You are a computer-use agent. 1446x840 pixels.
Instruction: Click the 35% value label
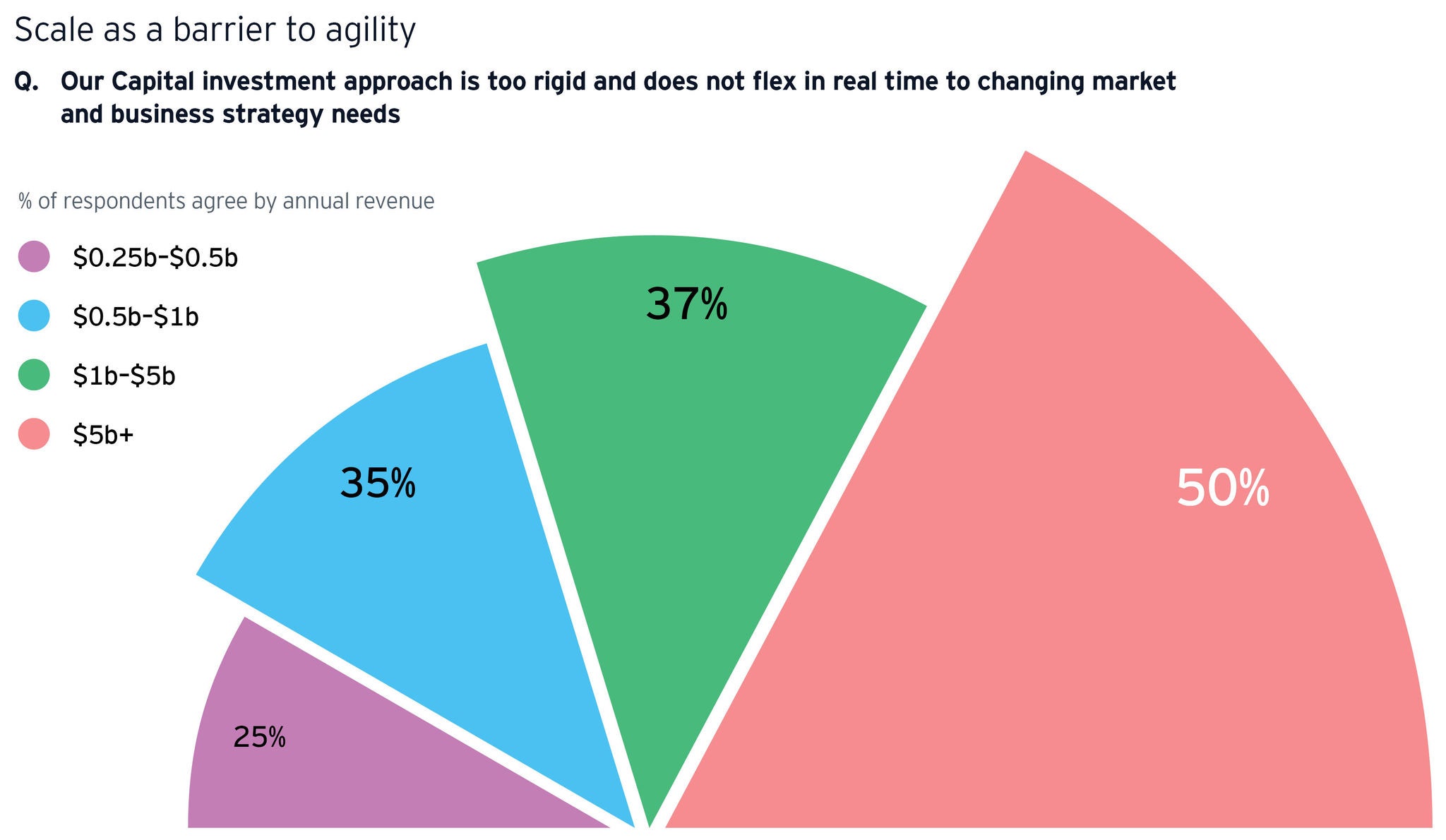click(x=378, y=484)
